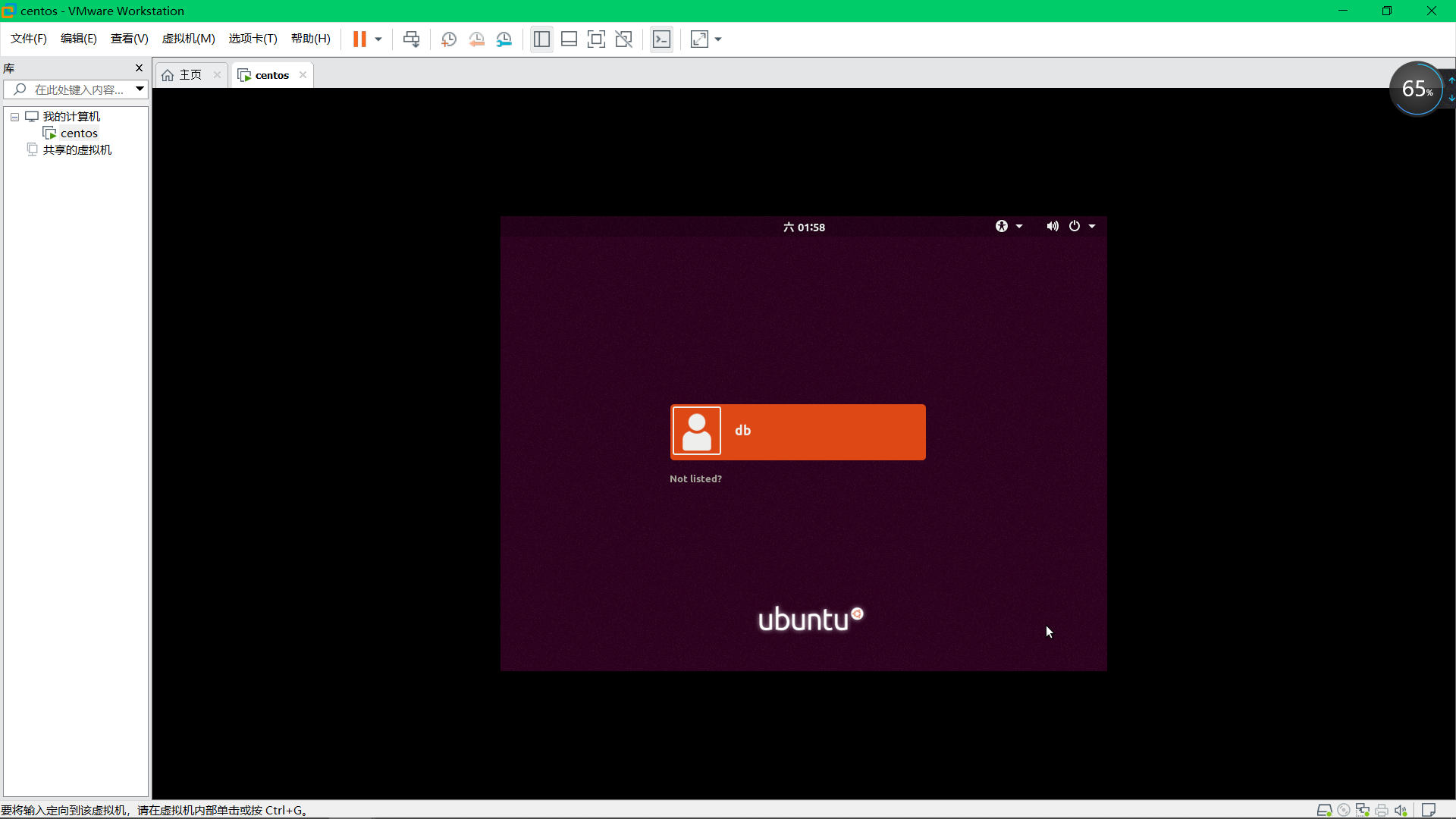
Task: Click the CD/DVD drive status icon
Action: click(1343, 810)
